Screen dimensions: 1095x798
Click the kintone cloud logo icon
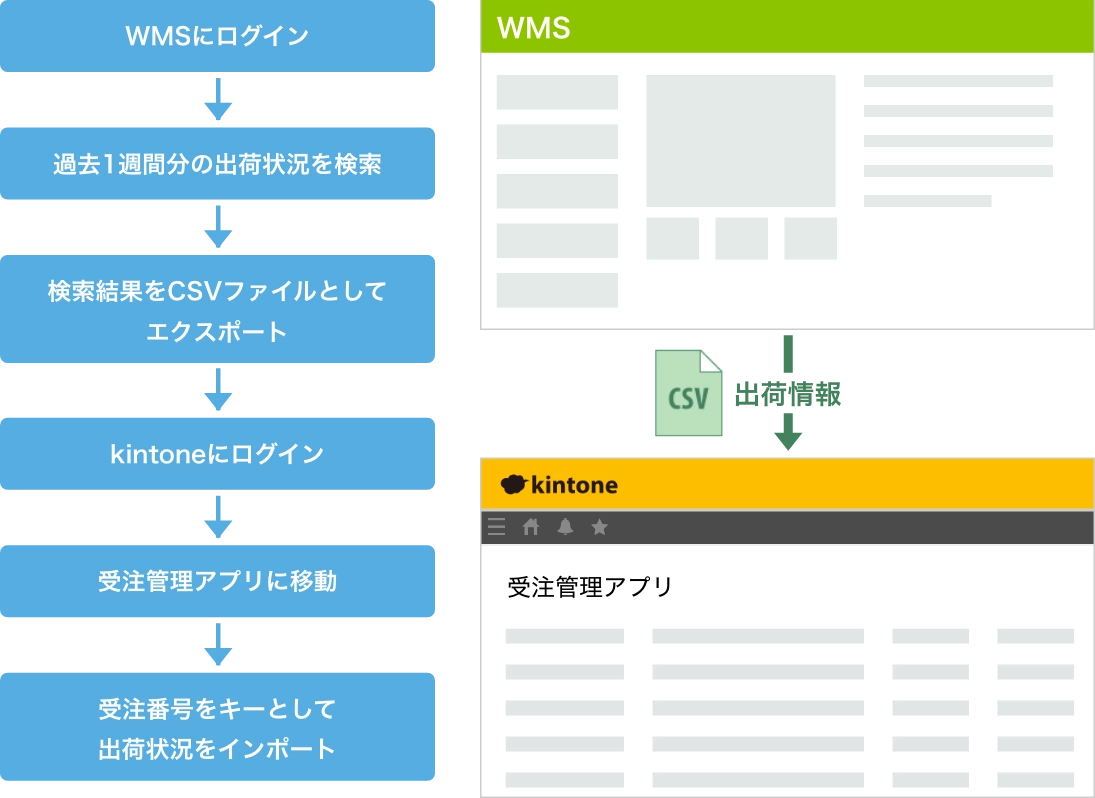click(514, 484)
